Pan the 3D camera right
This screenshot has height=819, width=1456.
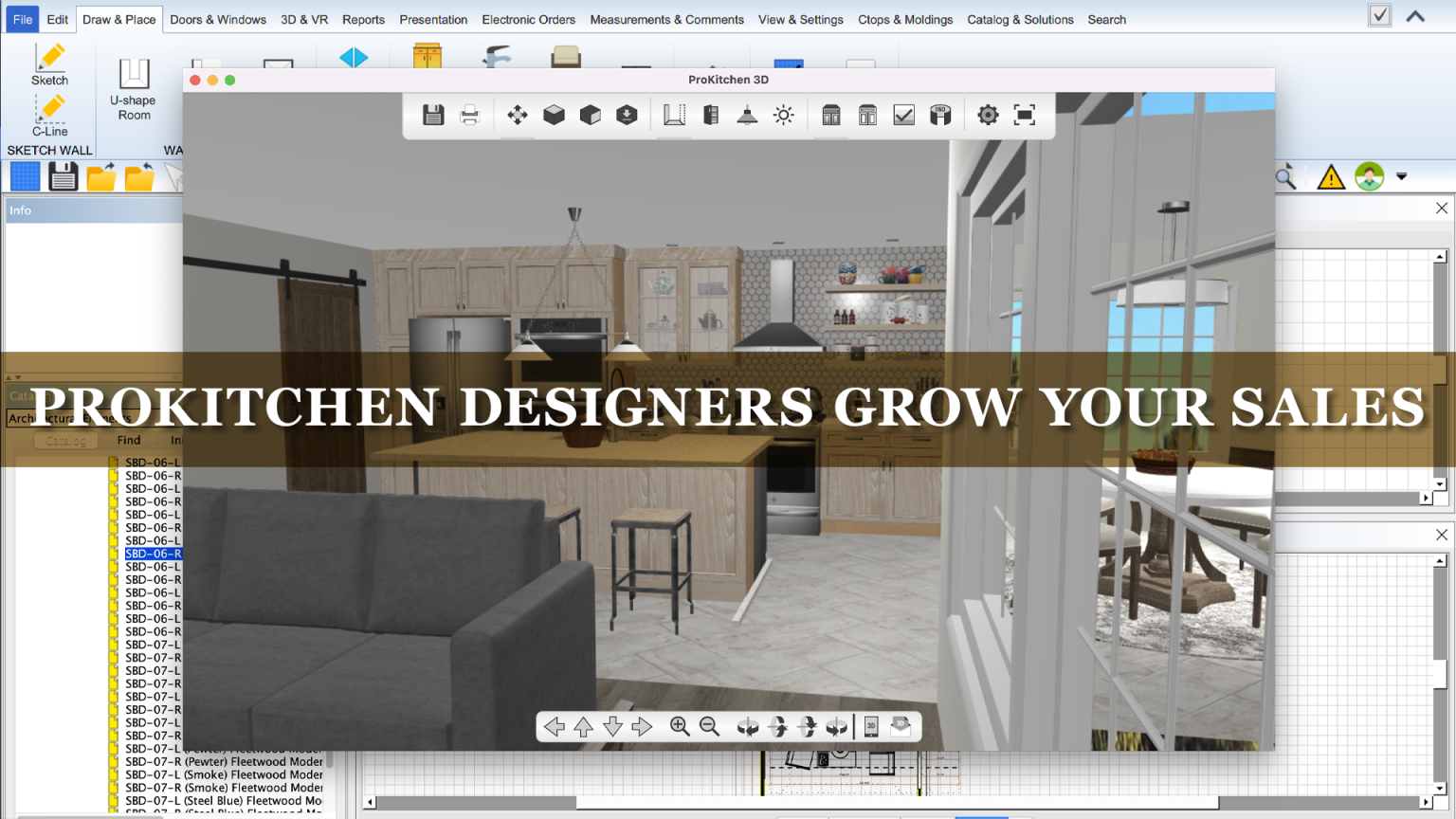click(642, 726)
